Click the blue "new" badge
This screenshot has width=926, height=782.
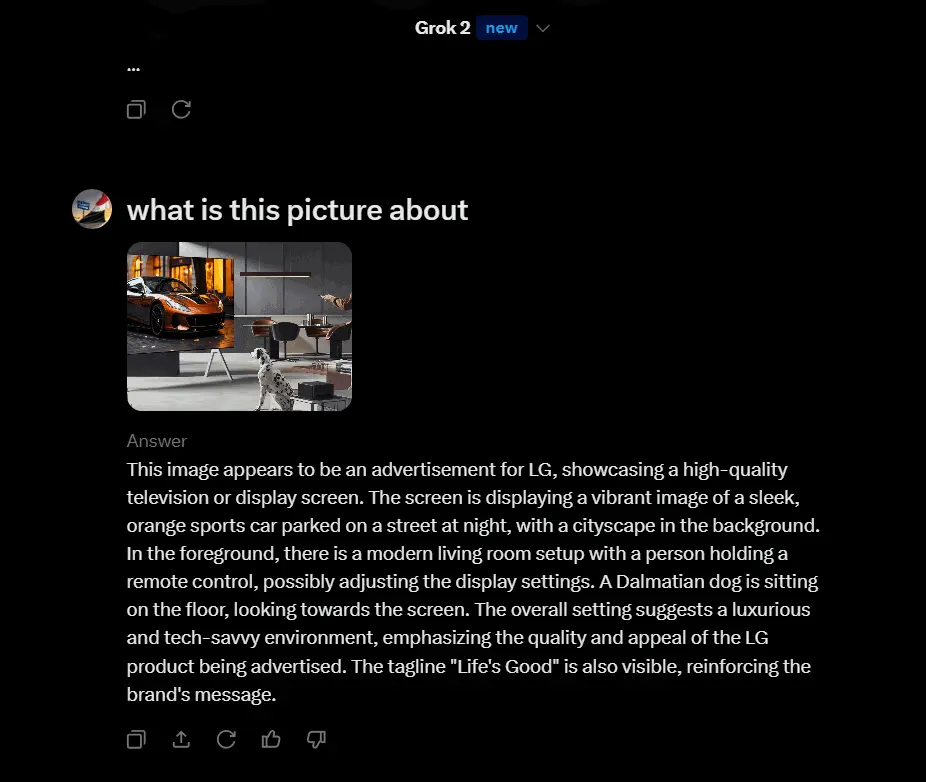click(501, 28)
